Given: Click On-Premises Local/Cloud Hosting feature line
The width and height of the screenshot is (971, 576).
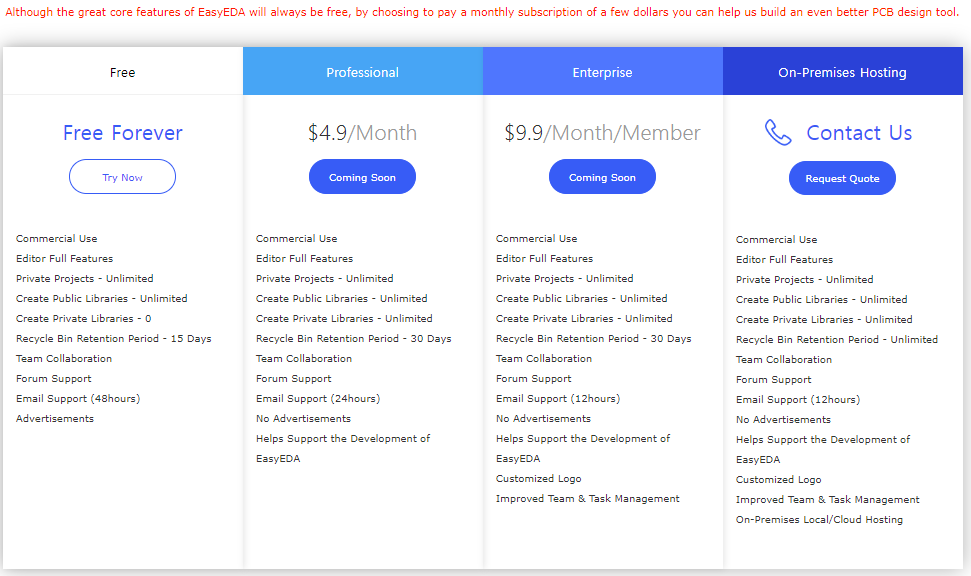Looking at the screenshot, I should [819, 520].
